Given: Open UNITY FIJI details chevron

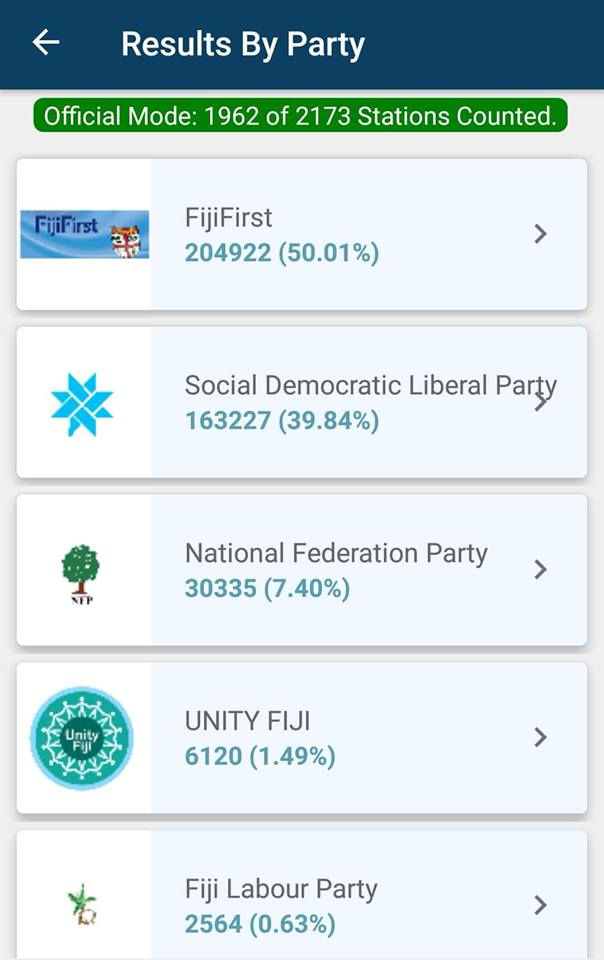Looking at the screenshot, I should pyautogui.click(x=540, y=737).
